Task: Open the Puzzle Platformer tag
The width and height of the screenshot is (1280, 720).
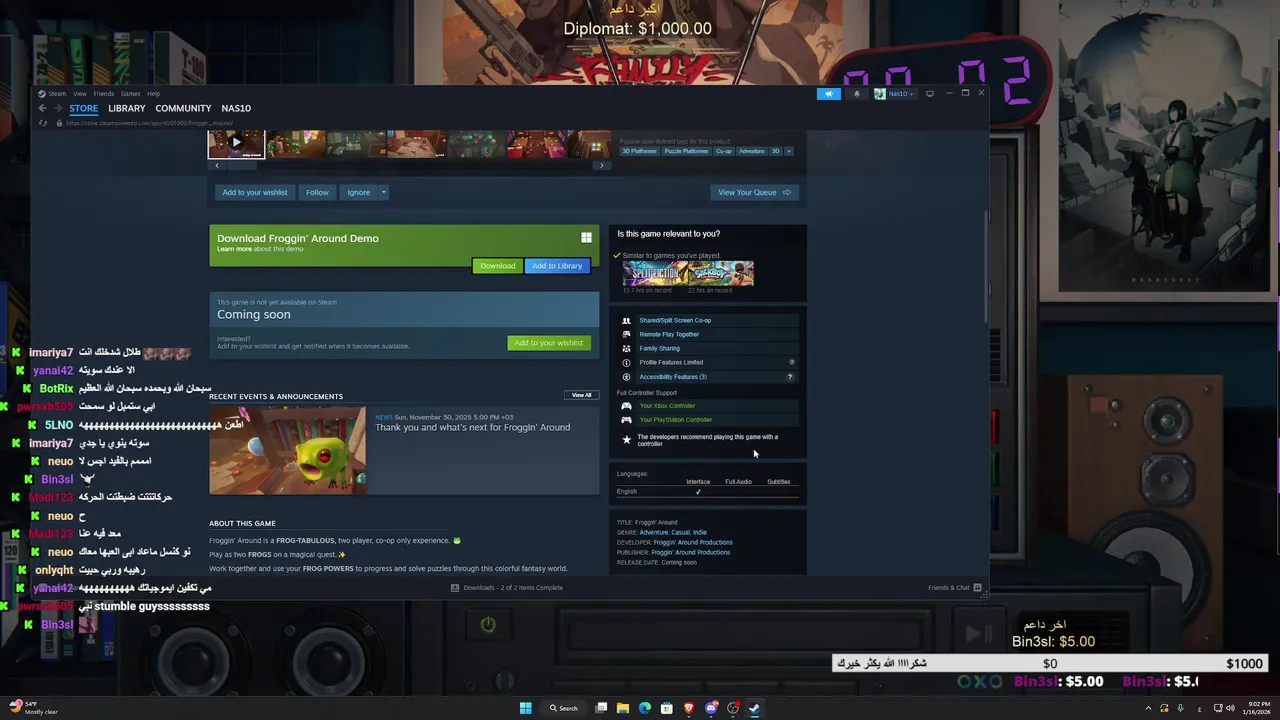Action: pos(687,151)
